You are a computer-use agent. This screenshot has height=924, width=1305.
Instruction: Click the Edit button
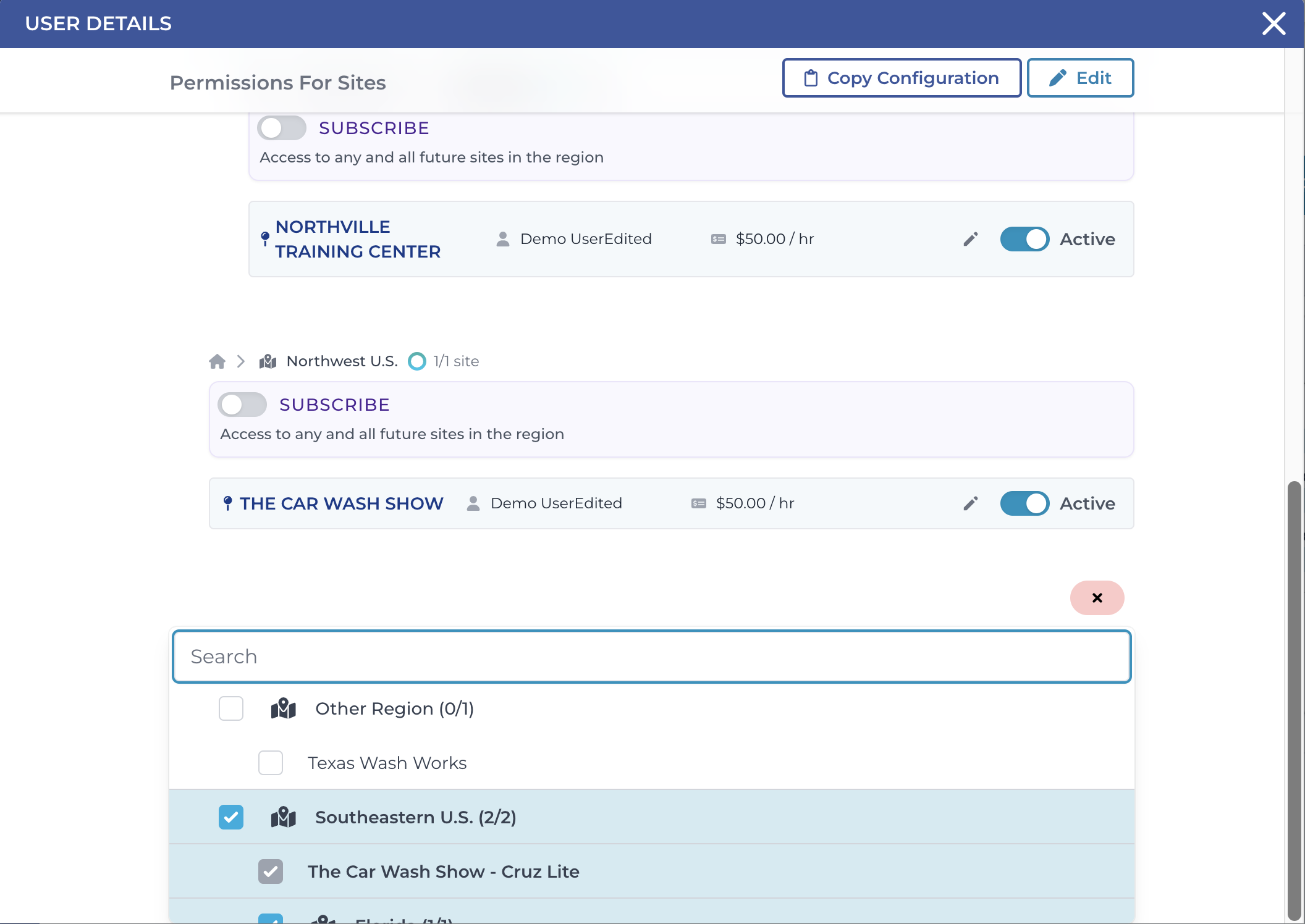1080,78
